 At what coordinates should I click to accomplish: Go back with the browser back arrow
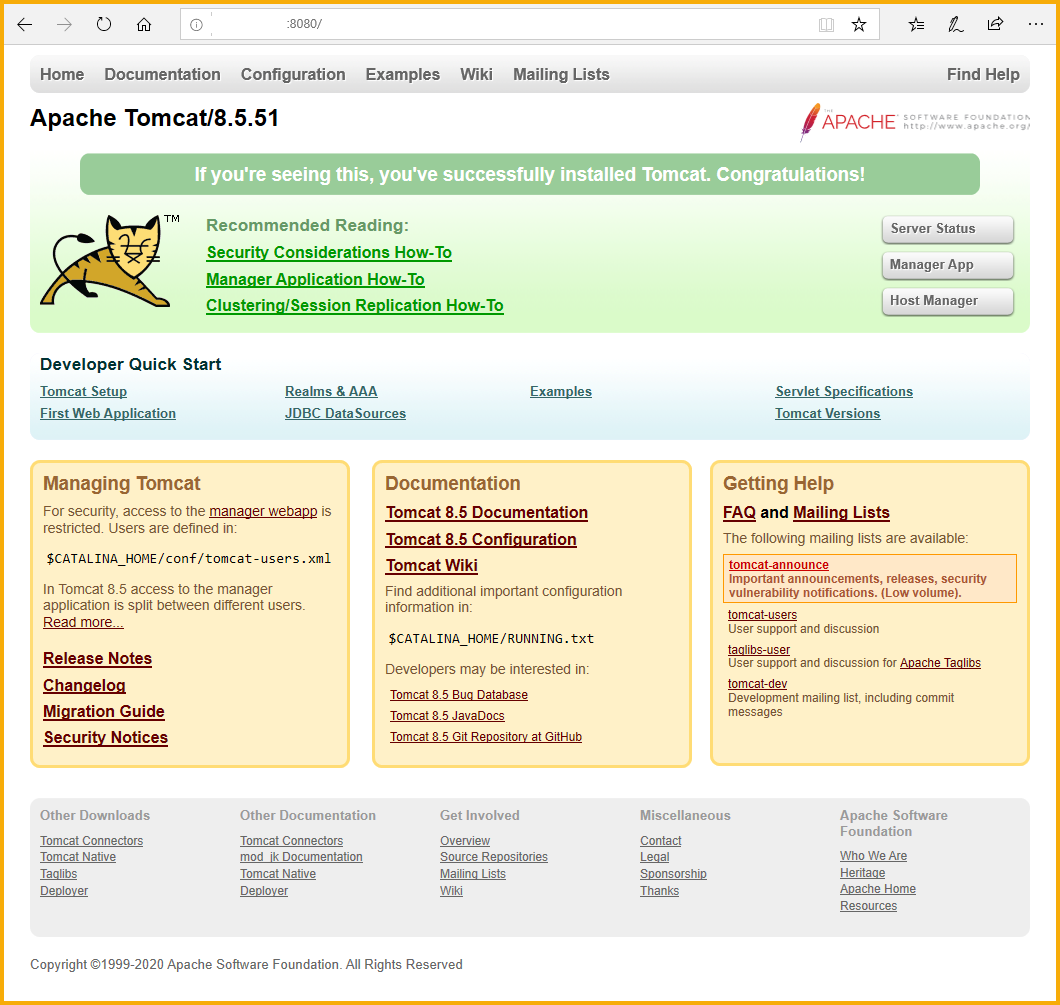point(24,25)
